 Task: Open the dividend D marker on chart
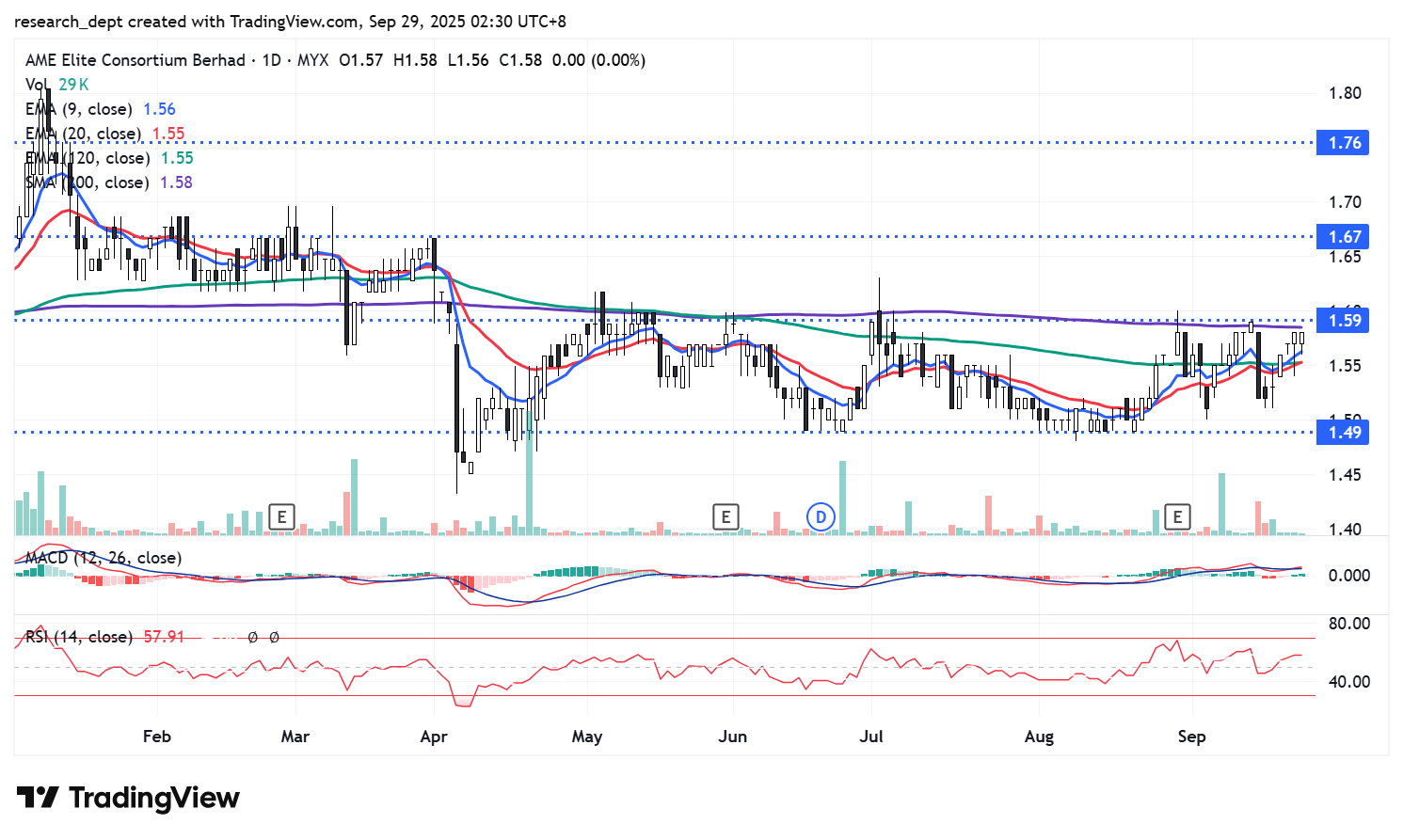pos(821,516)
